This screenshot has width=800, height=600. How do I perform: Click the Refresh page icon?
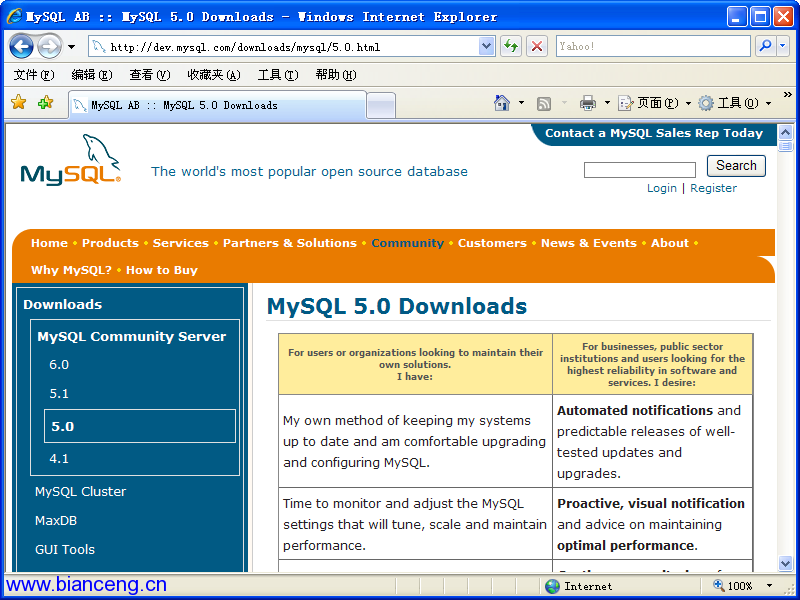[x=511, y=47]
